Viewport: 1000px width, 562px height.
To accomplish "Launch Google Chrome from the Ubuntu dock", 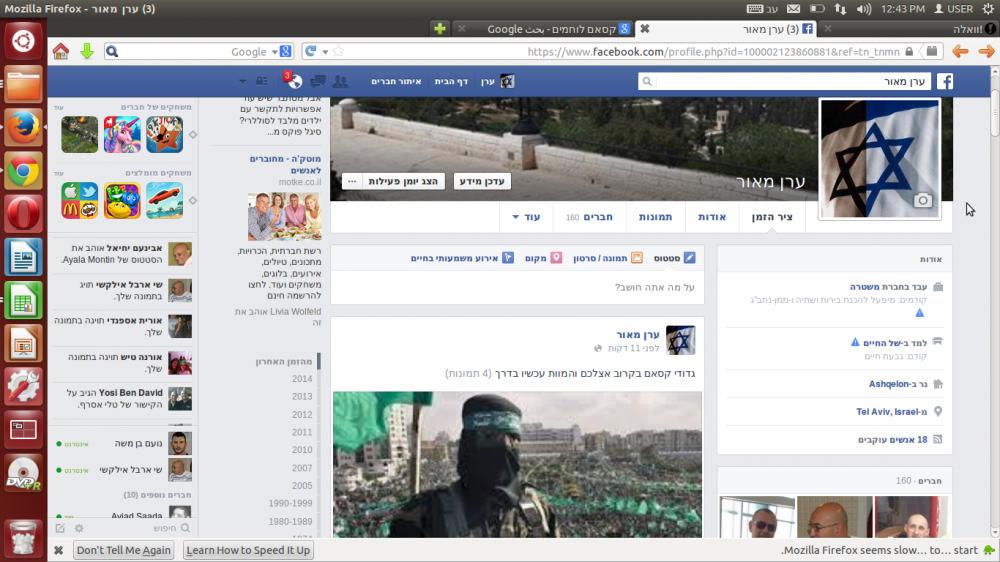I will tap(23, 171).
